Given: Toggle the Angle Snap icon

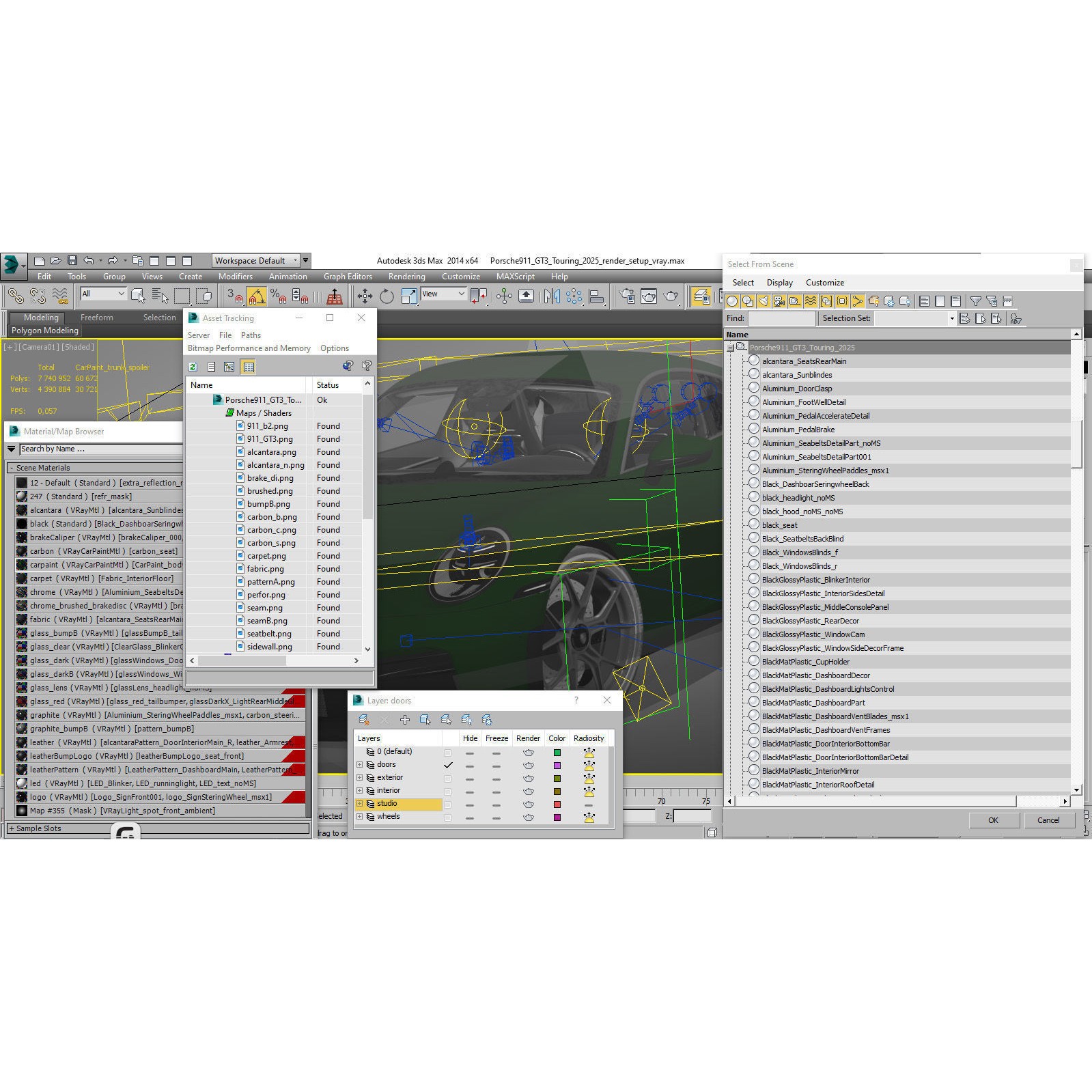Looking at the screenshot, I should click(257, 296).
